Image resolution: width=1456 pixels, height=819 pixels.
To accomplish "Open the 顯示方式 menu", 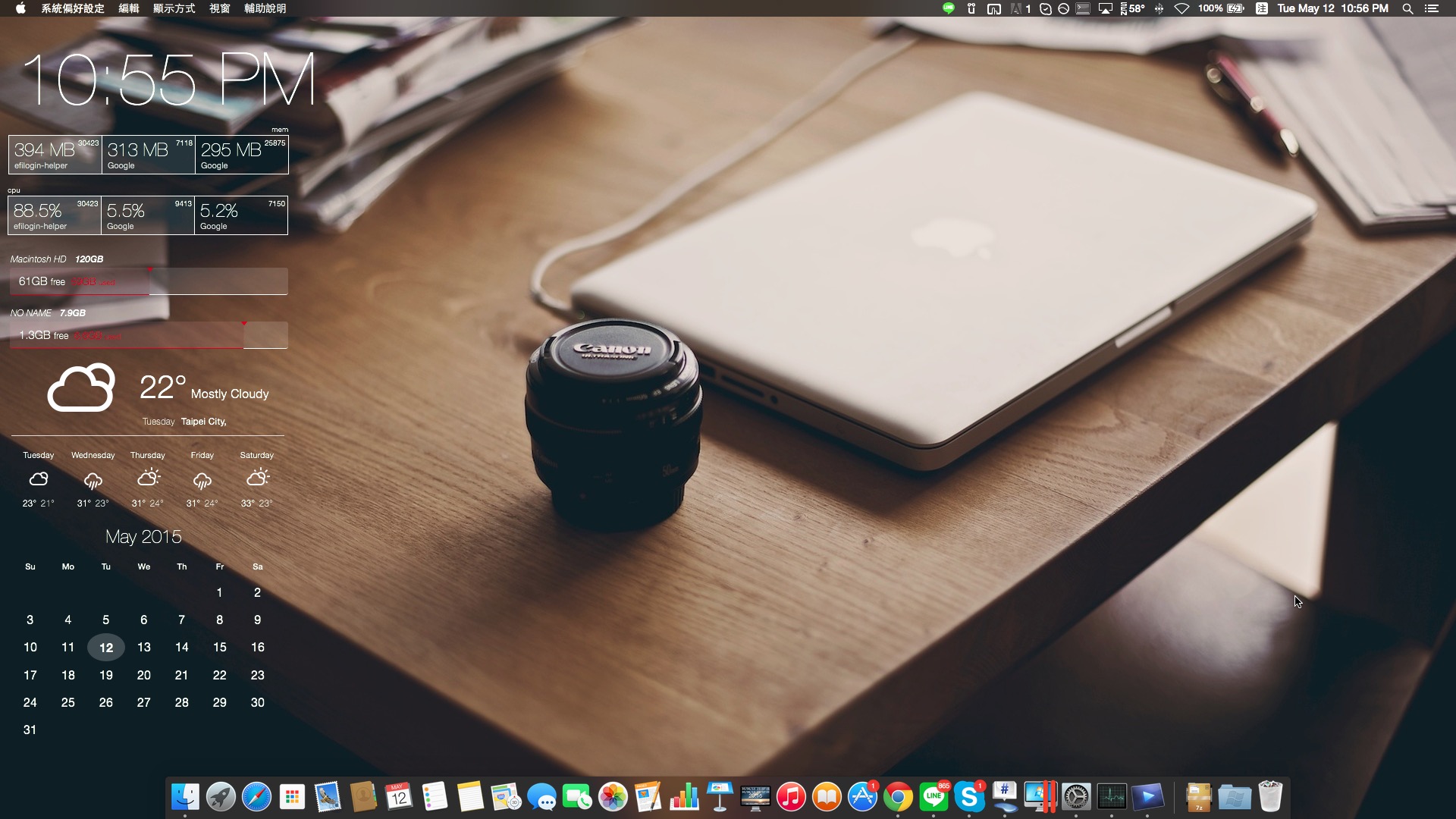I will click(x=174, y=8).
